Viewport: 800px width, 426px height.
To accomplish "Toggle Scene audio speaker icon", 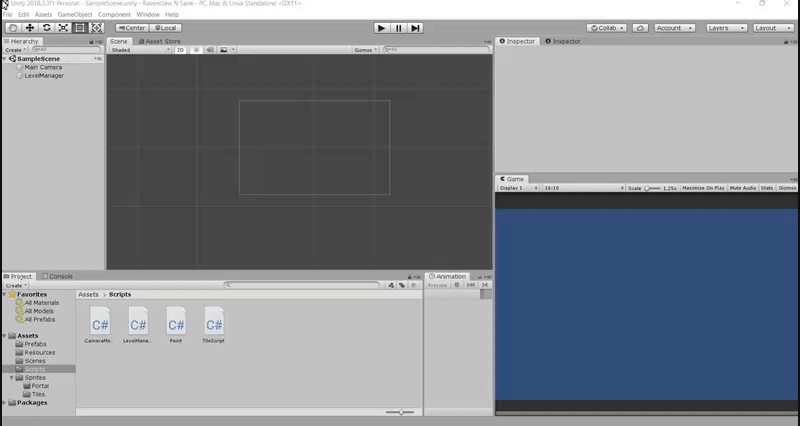I will coord(210,50).
